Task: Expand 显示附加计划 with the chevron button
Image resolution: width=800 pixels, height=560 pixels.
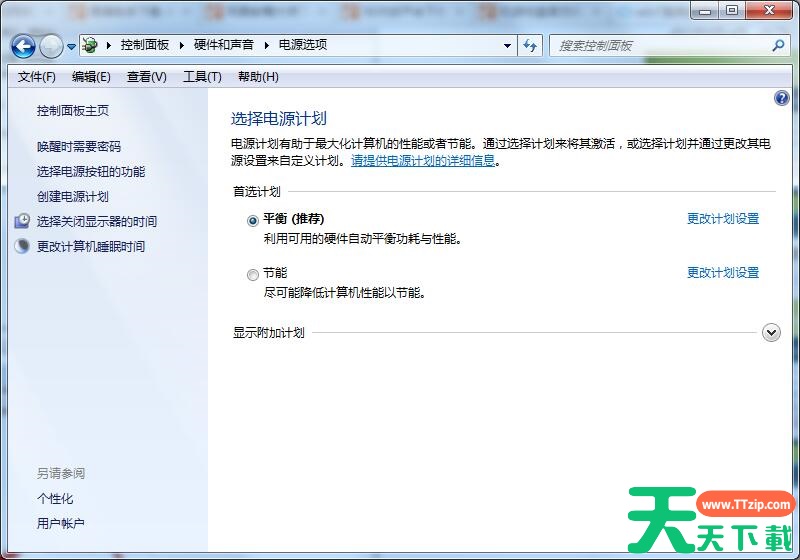Action: 770,333
